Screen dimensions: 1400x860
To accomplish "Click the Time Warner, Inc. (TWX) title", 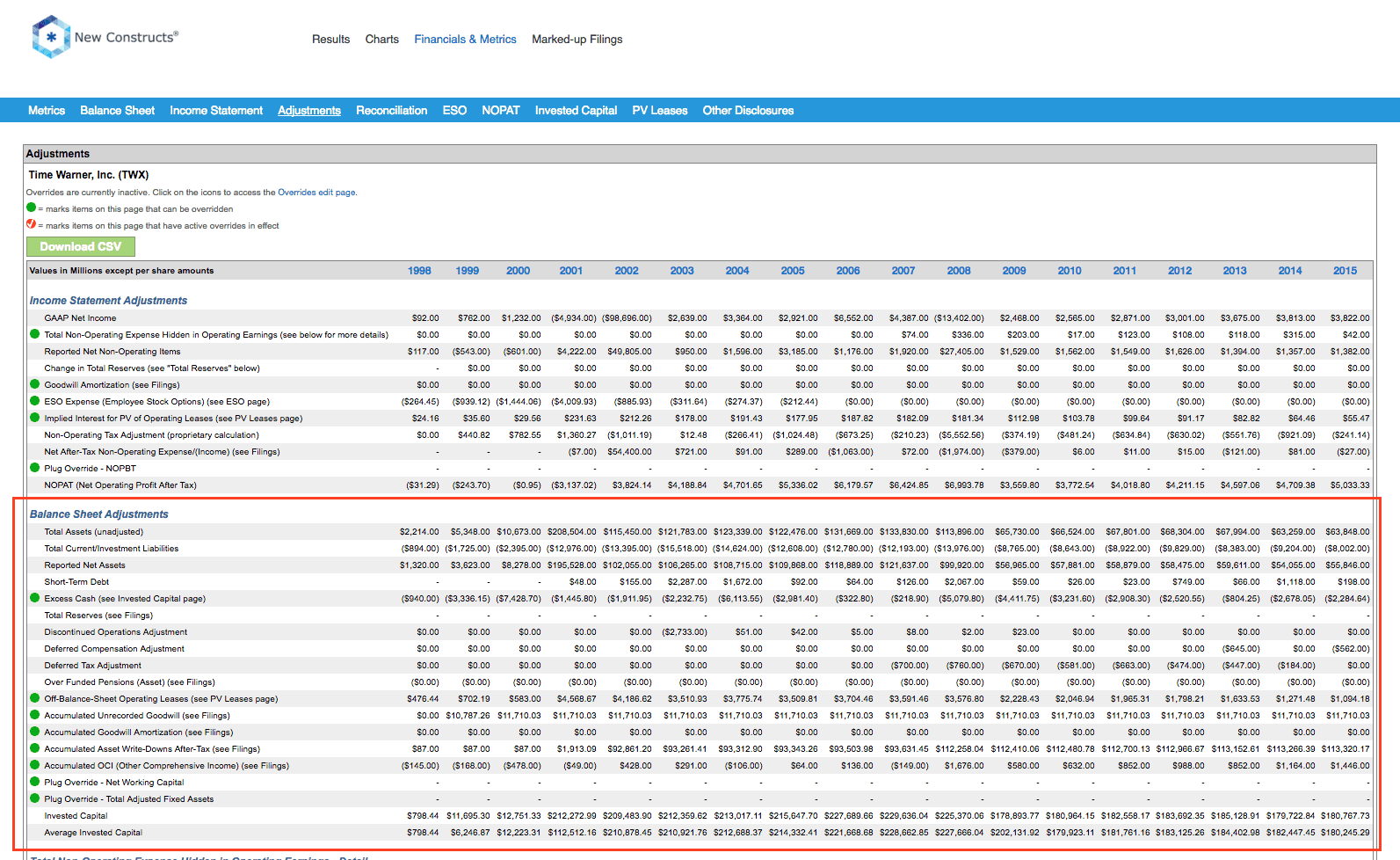I will [89, 175].
